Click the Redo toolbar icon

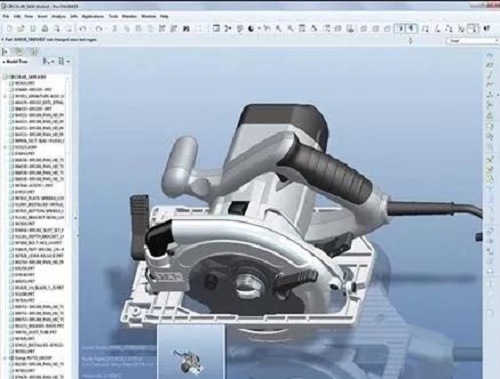[x=99, y=29]
